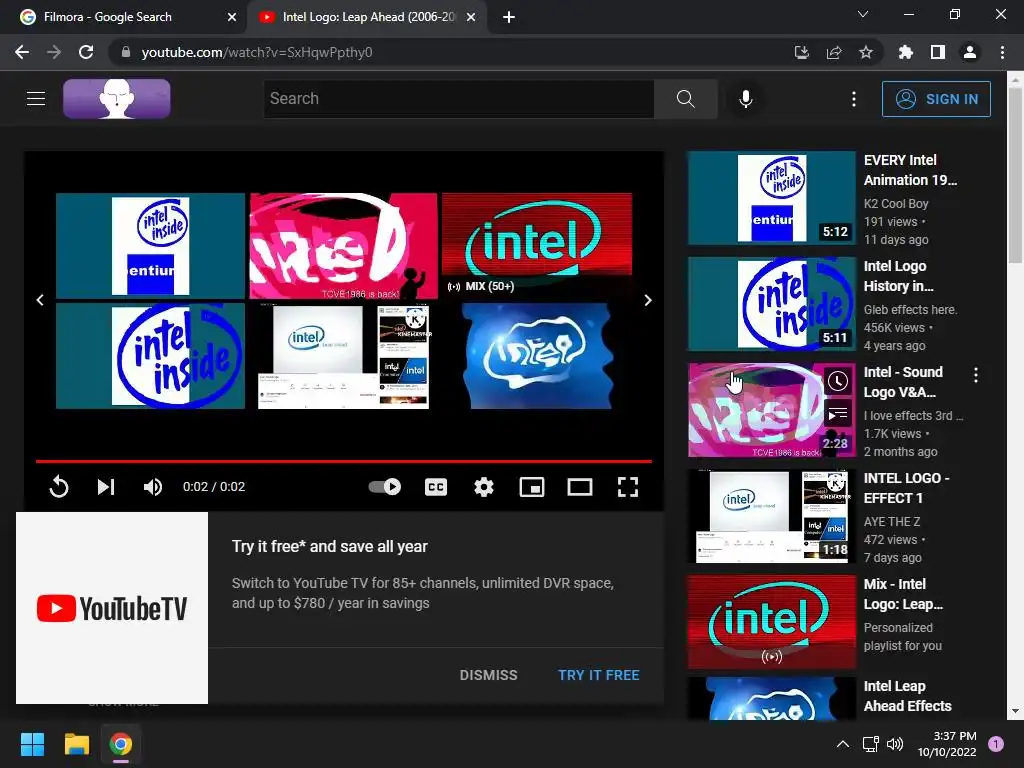This screenshot has height=768, width=1024.
Task: Skip to next video in player
Action: 106,487
